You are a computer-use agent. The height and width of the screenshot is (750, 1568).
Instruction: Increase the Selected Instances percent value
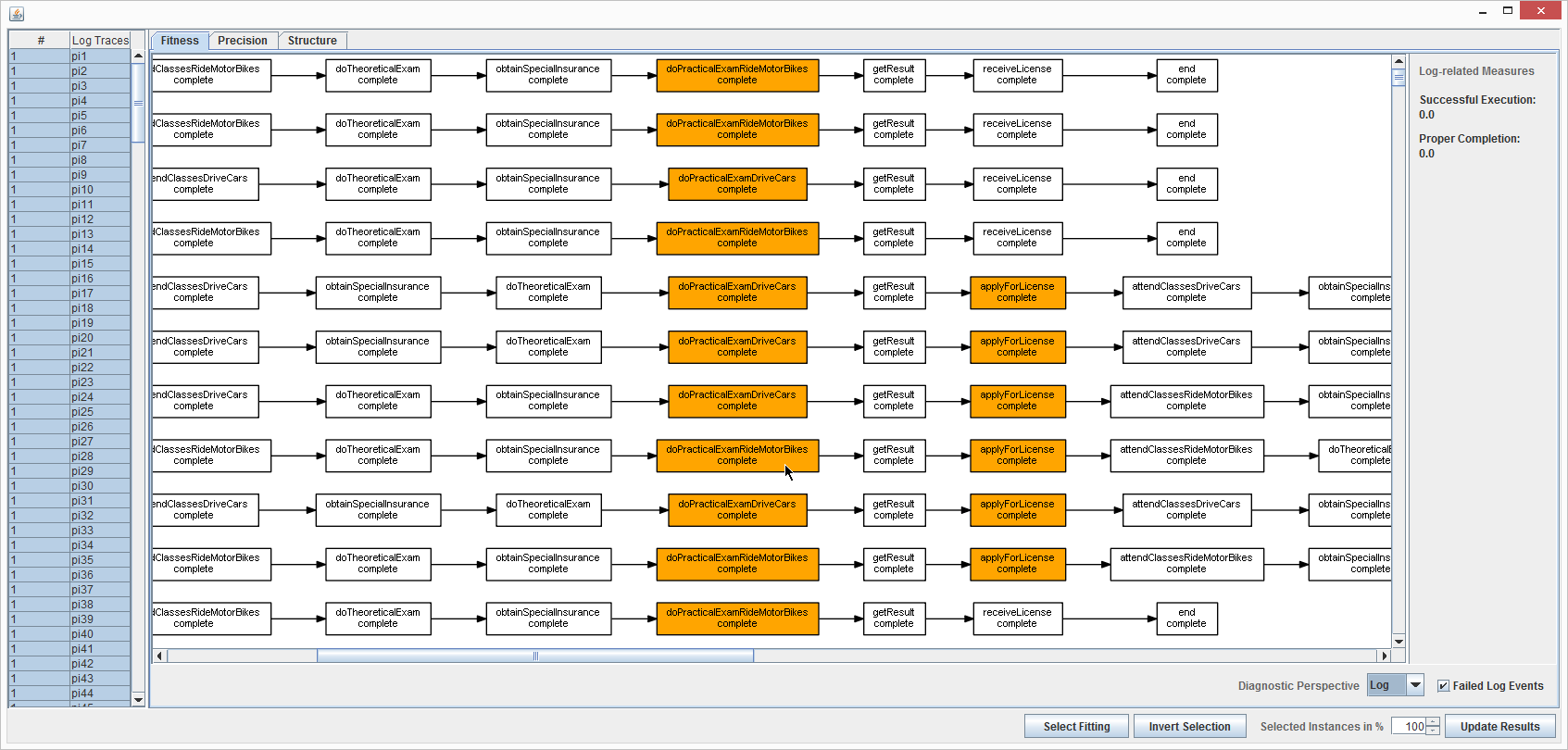1433,722
